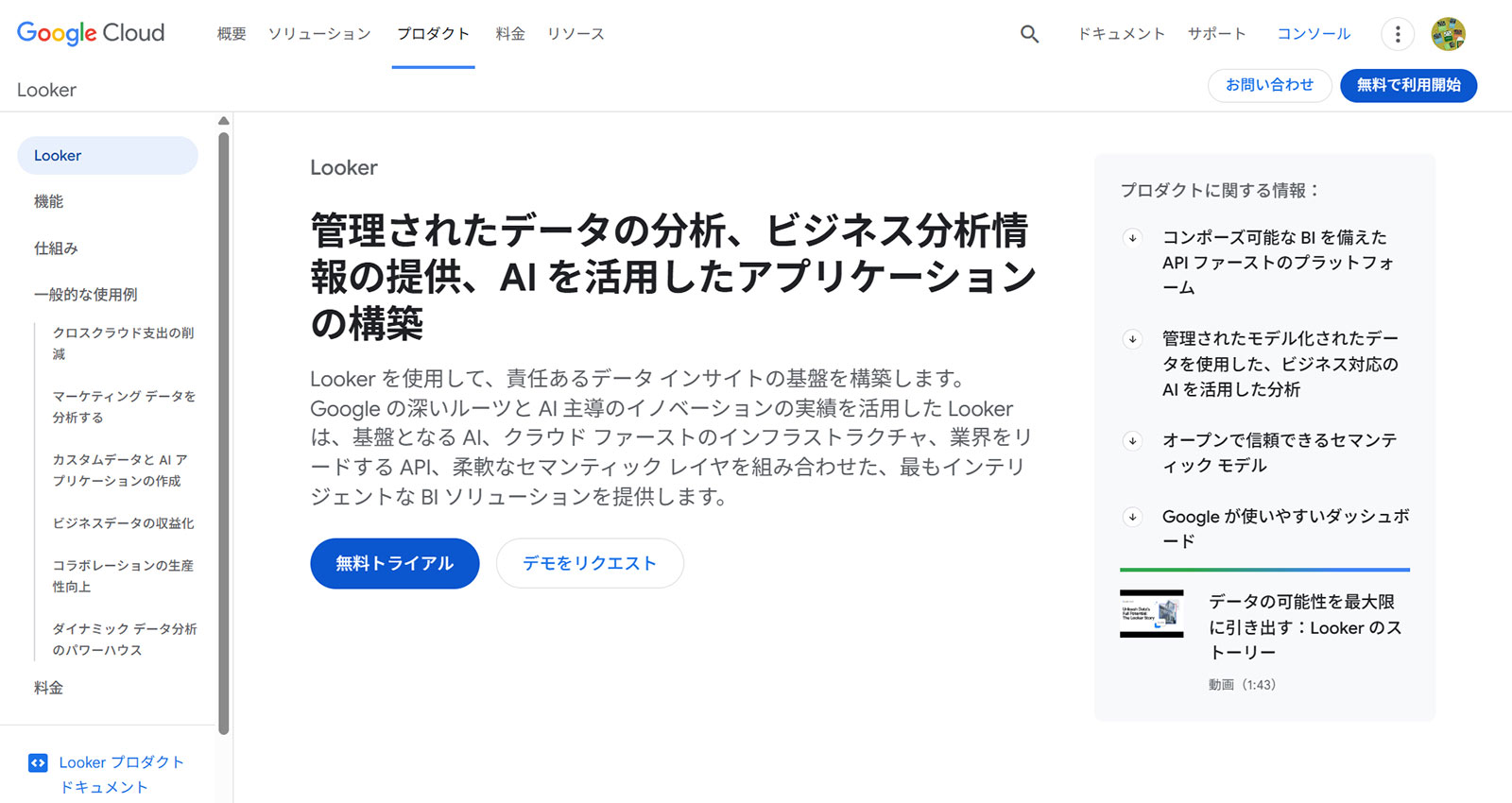Go to 料金 in the left sidebar

coord(49,688)
